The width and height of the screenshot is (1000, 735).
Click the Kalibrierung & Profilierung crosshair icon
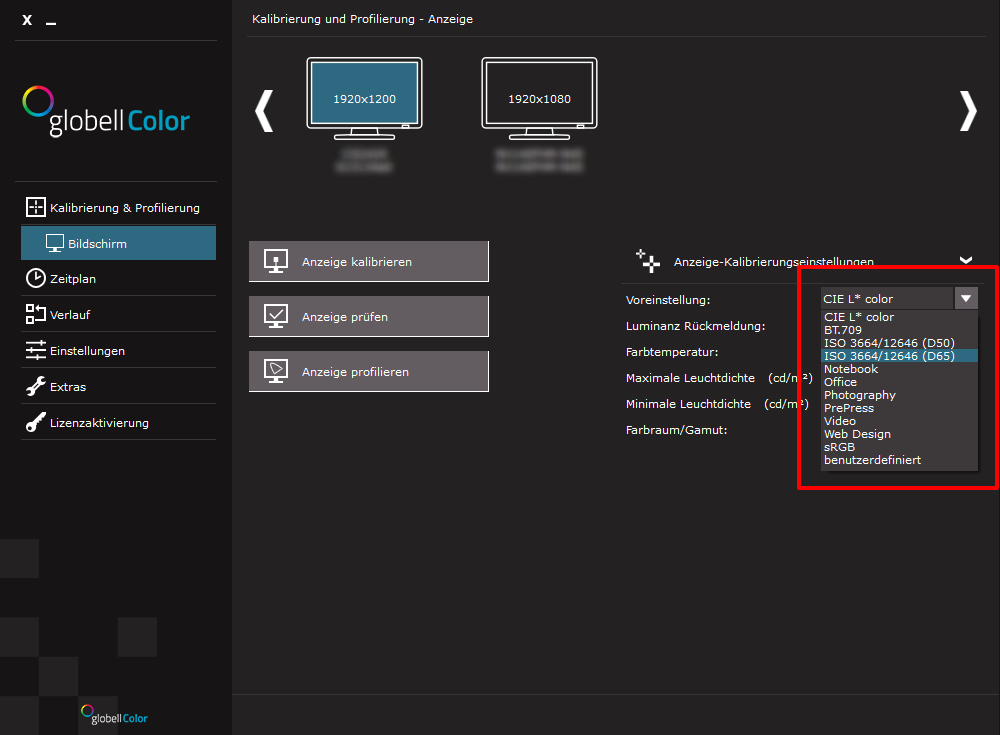(x=35, y=208)
